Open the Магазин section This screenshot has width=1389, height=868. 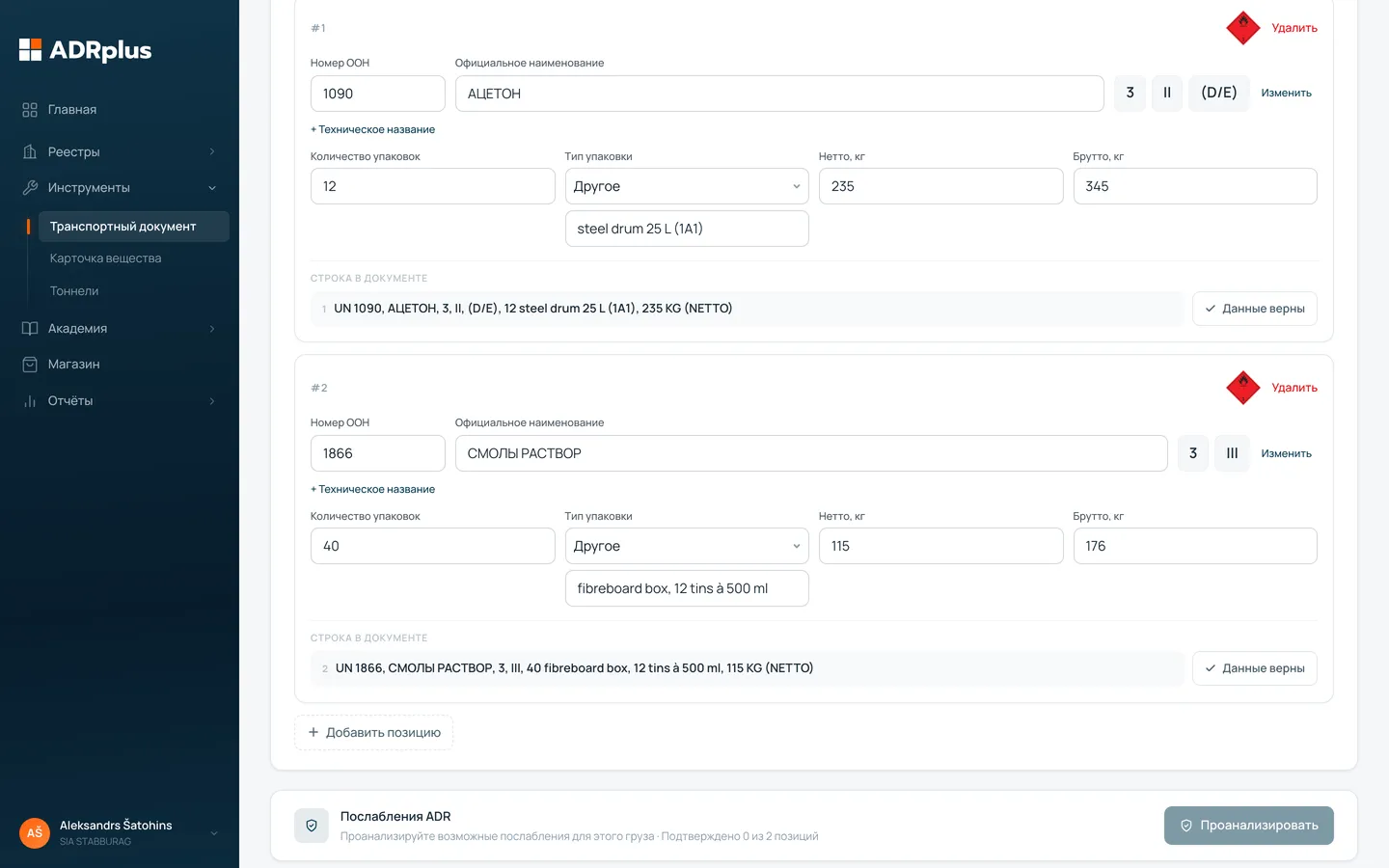tap(74, 365)
